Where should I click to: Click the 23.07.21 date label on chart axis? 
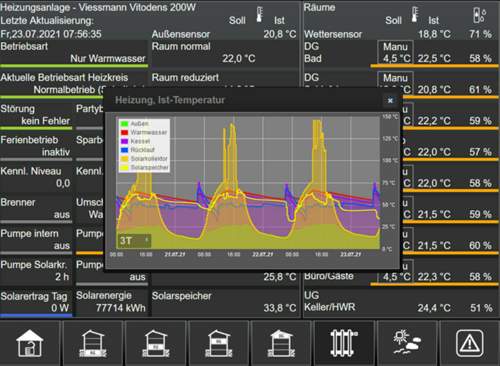[x=350, y=254]
